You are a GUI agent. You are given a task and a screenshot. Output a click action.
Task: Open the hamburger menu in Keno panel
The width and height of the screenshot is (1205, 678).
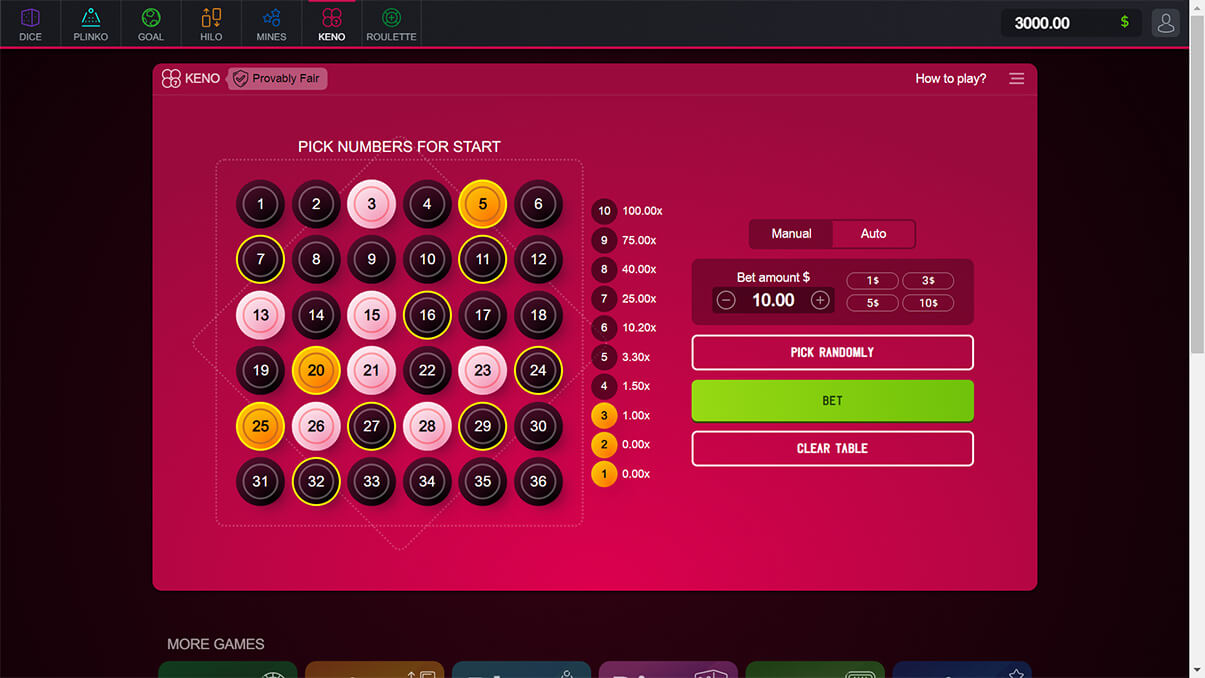(x=1016, y=78)
